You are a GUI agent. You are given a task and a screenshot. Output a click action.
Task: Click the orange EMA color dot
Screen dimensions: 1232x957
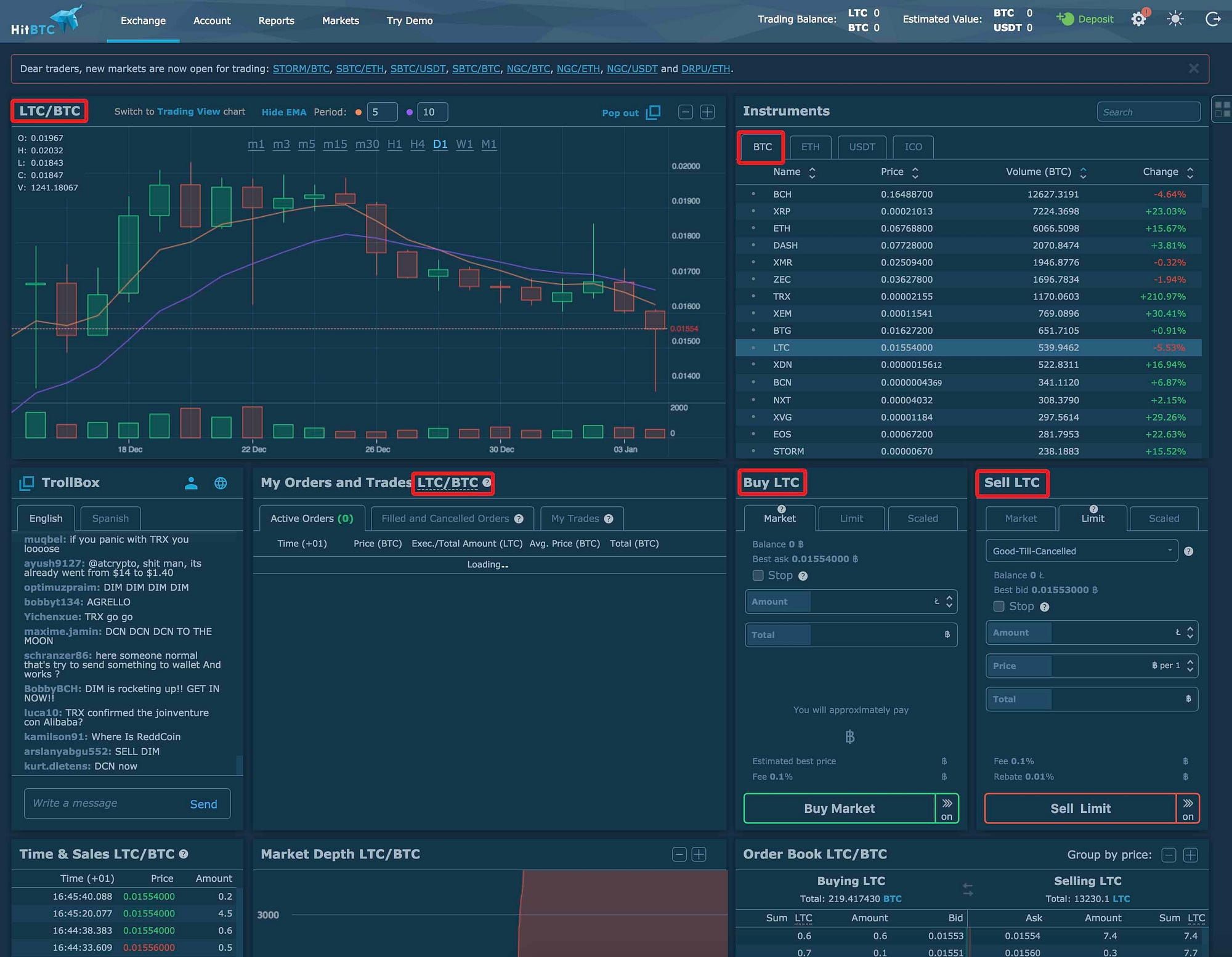point(359,112)
